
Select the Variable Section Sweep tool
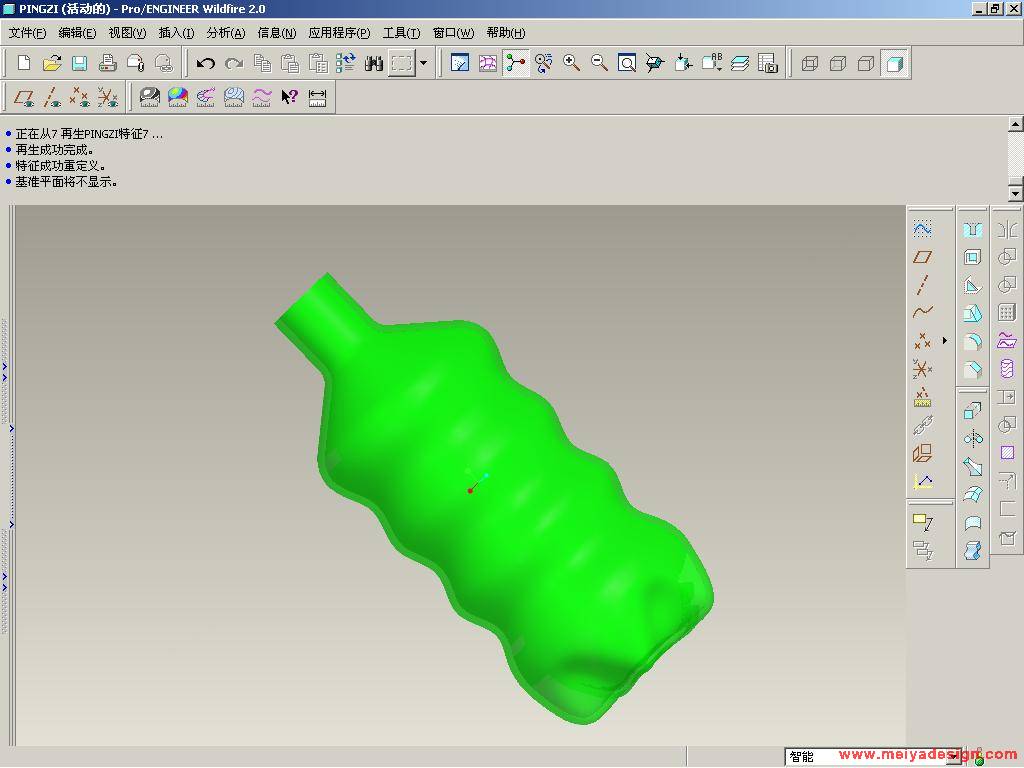tap(972, 466)
